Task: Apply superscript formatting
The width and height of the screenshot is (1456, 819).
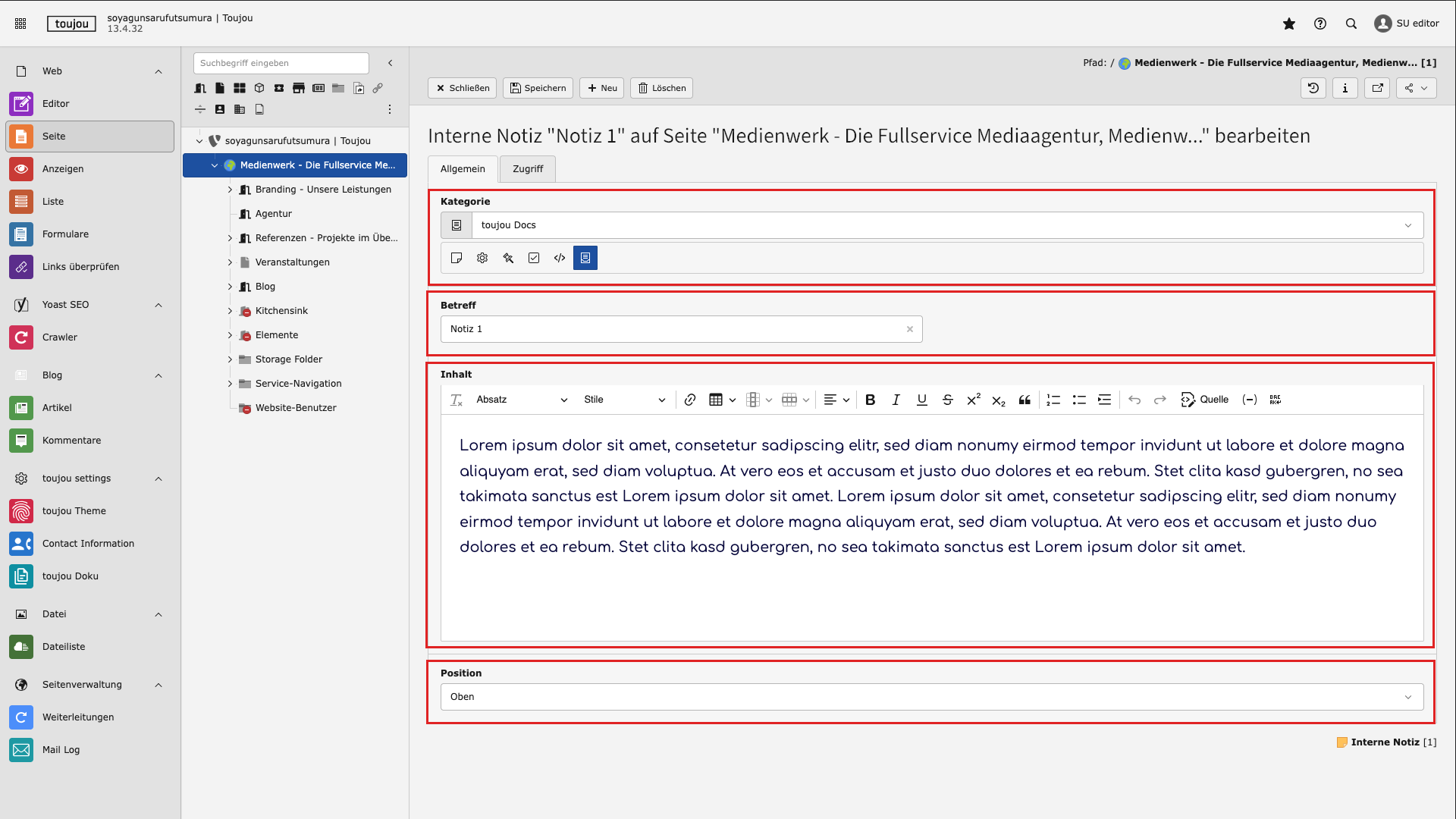Action: [974, 400]
